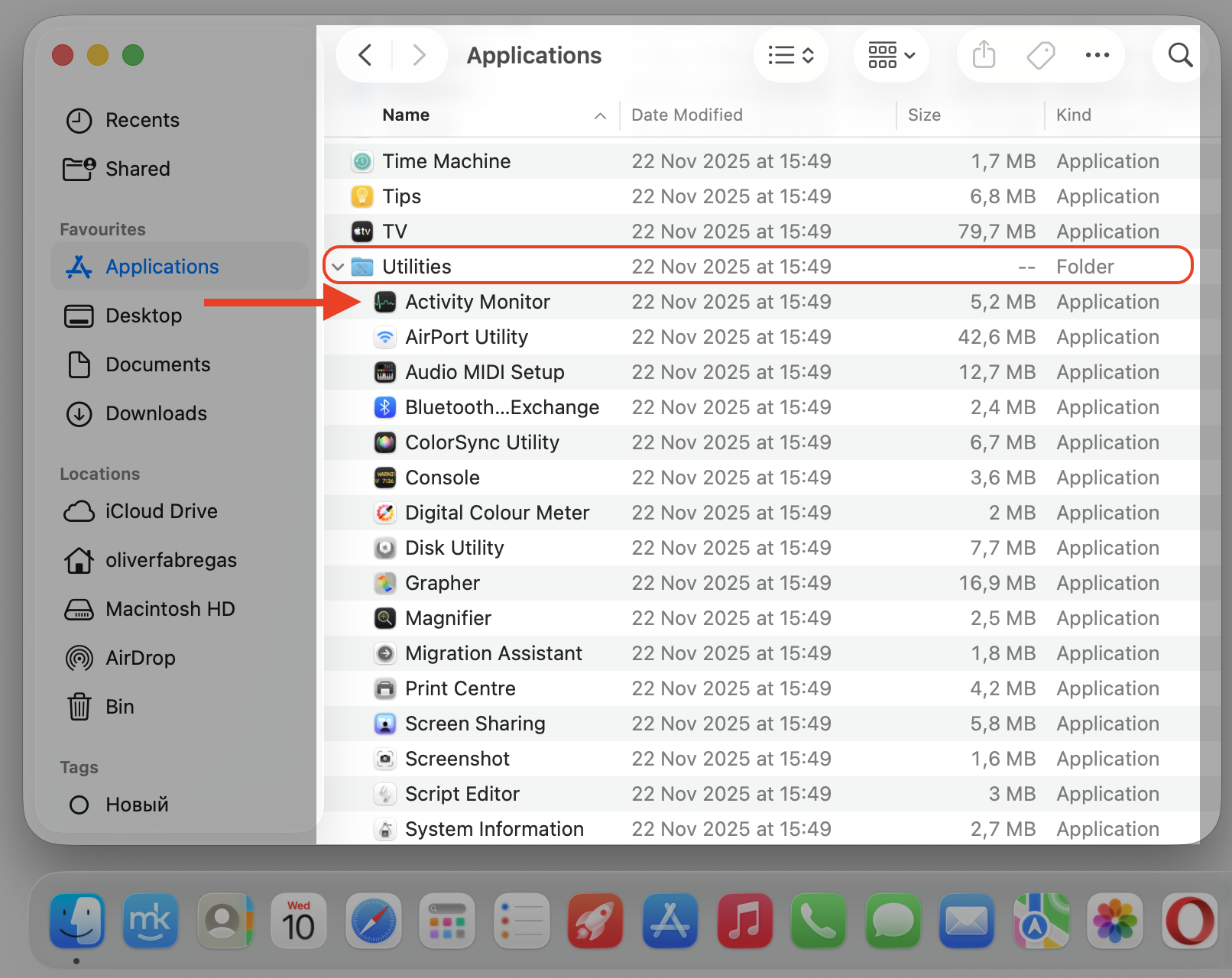Select Print Centre app icon

coord(385,688)
